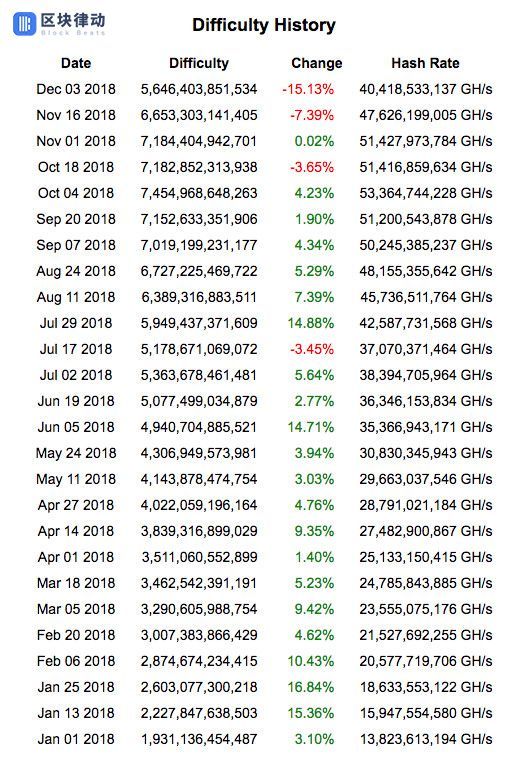Click hash rate 53,364,744,228 GH/s
529x758 pixels.
pos(426,193)
